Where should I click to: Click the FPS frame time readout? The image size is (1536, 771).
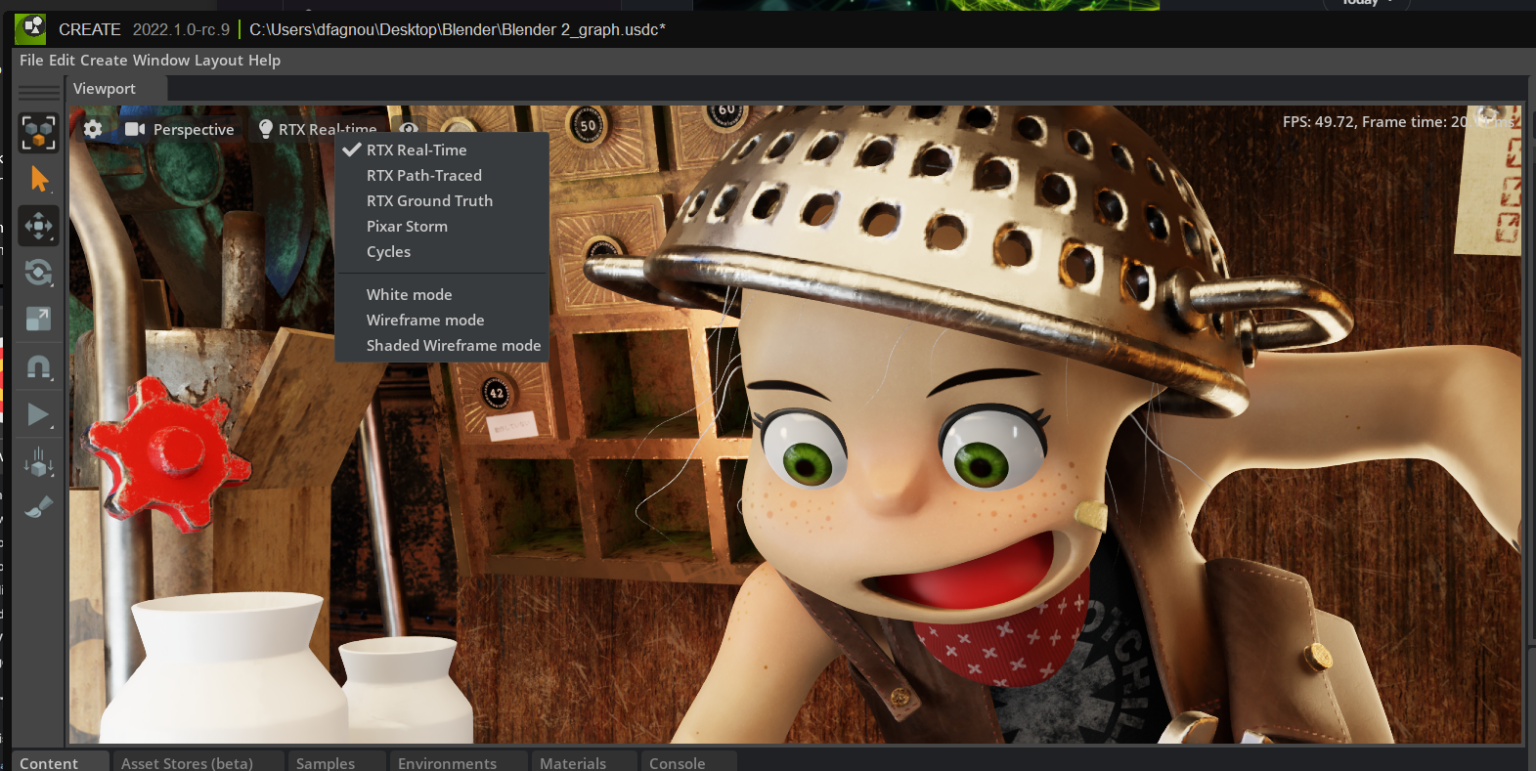pos(1399,122)
